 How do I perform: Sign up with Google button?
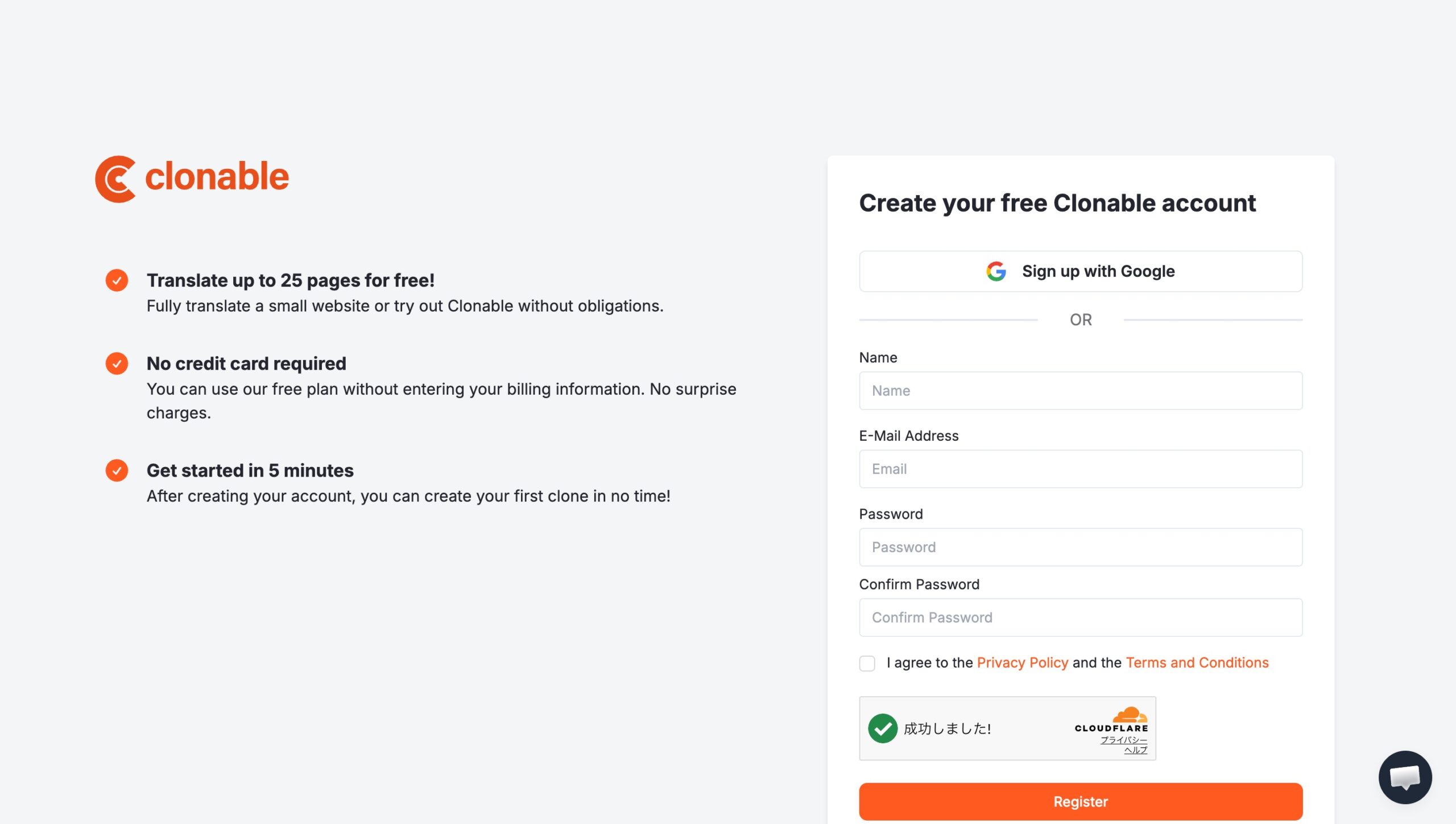[1081, 271]
